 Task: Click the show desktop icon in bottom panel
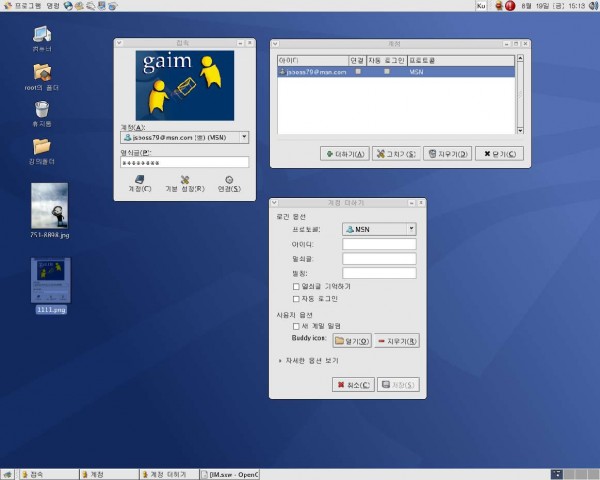coord(8,475)
